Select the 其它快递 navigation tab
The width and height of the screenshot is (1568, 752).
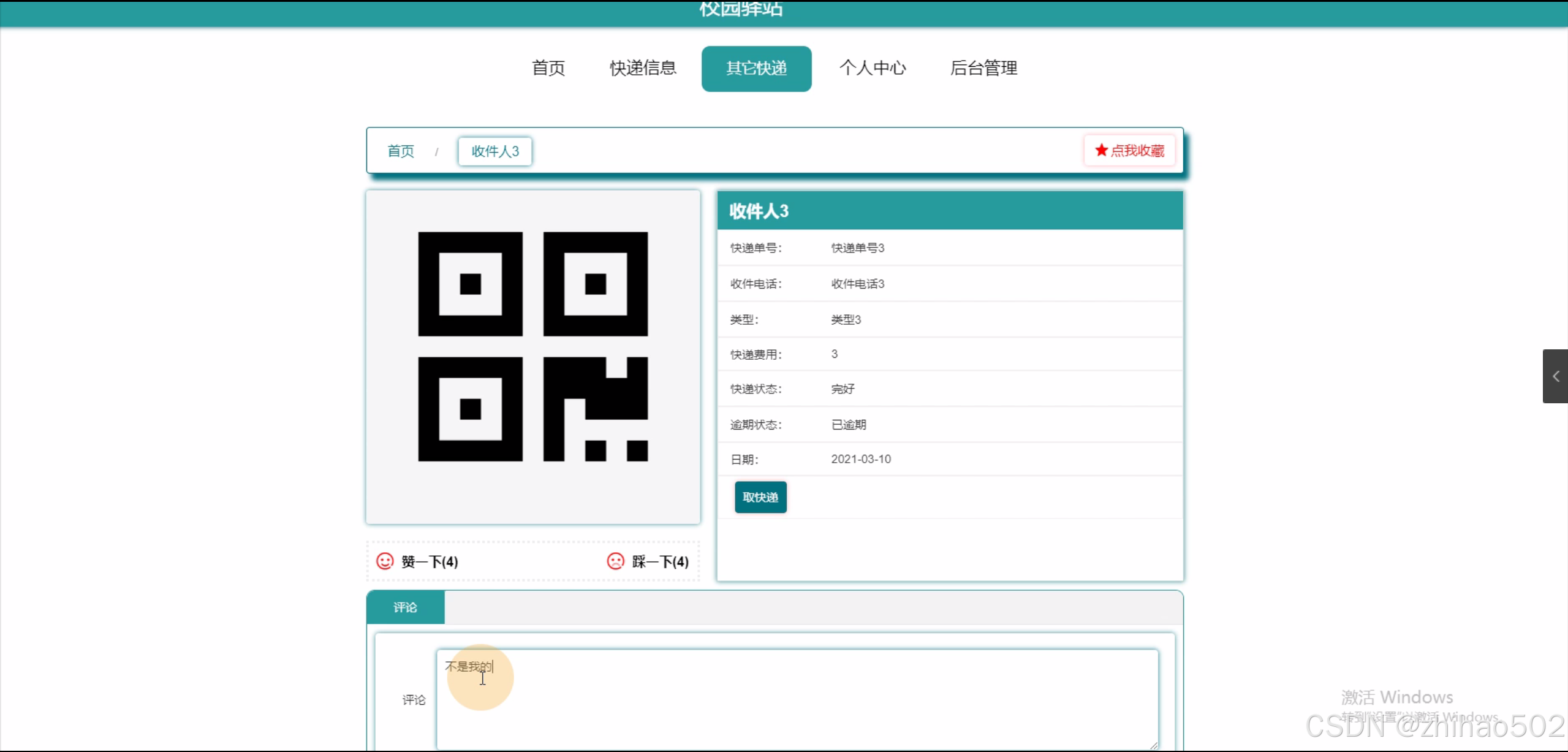756,68
